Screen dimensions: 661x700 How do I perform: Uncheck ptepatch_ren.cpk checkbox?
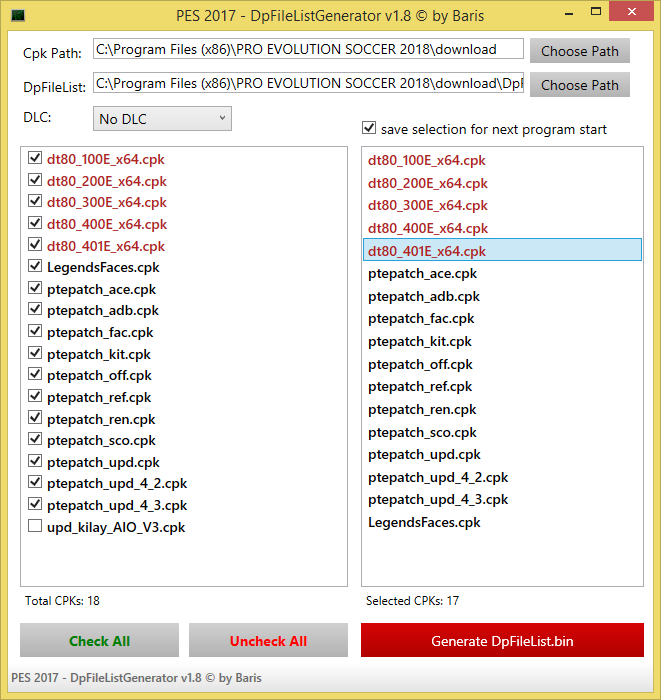coord(35,418)
